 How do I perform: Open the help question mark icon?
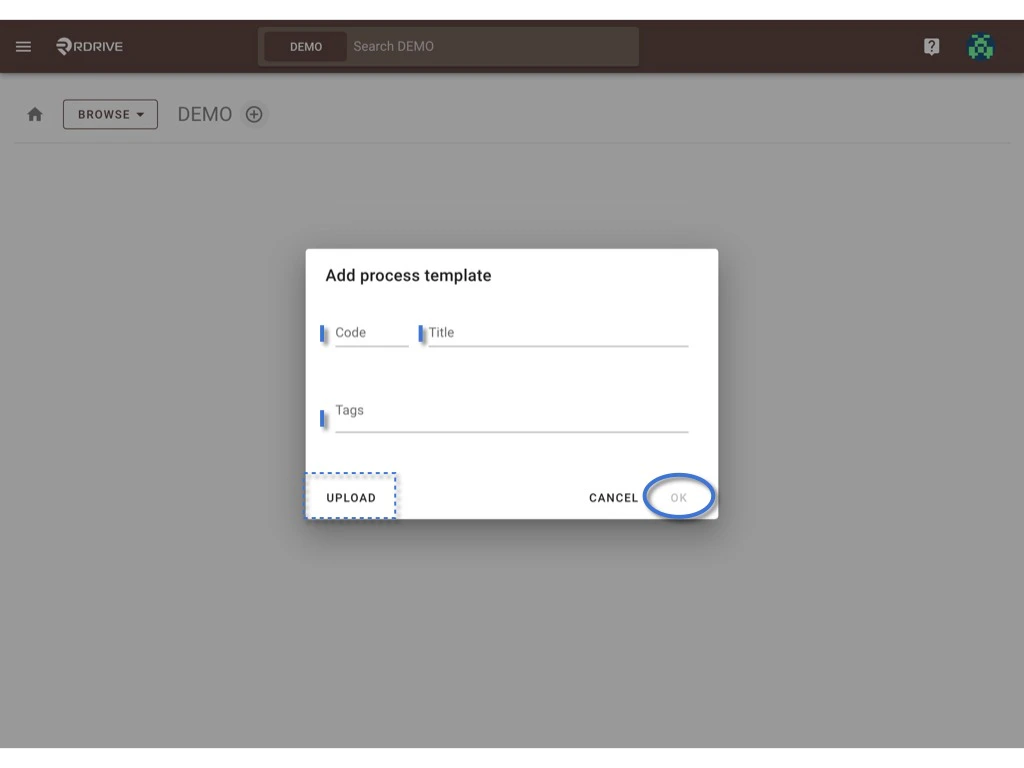931,46
